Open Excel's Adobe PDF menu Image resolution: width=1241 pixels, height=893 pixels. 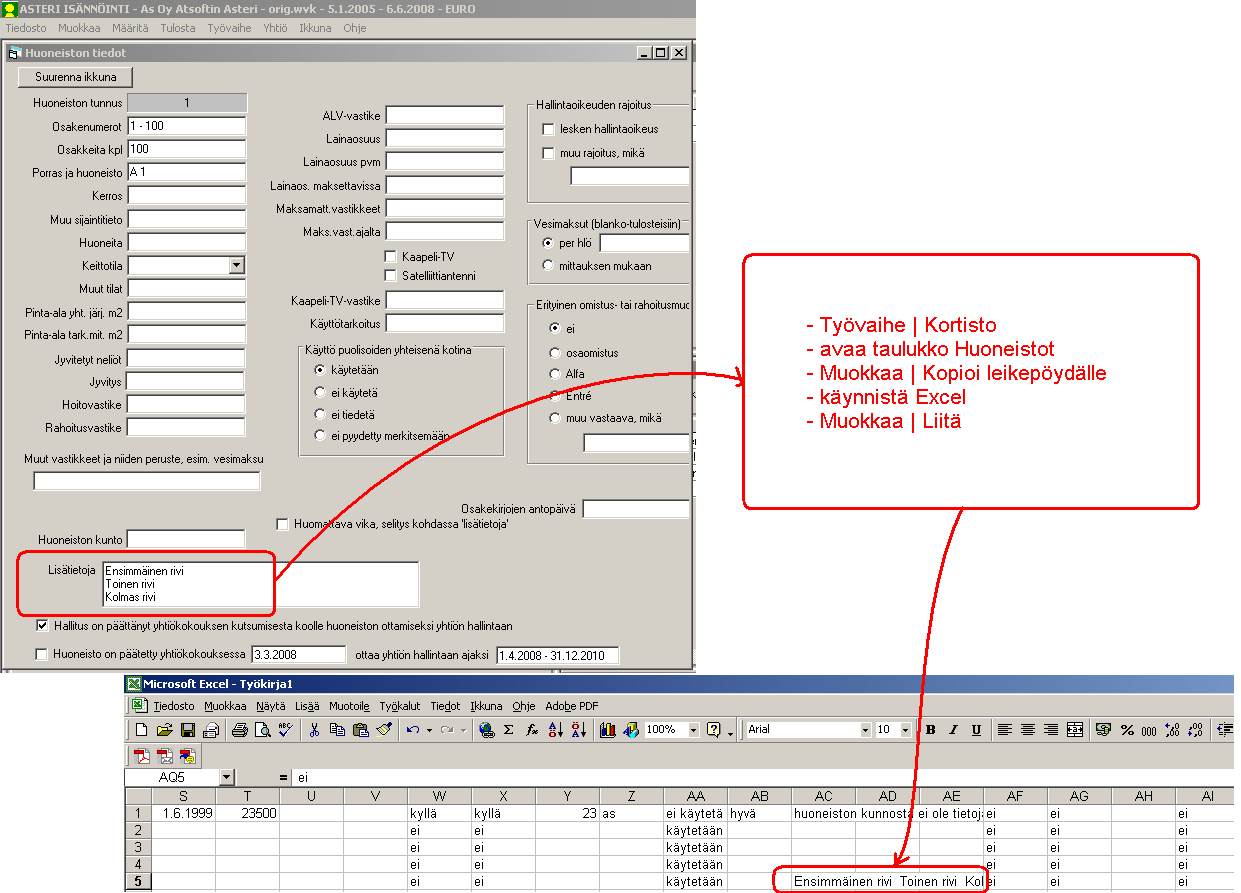[571, 706]
